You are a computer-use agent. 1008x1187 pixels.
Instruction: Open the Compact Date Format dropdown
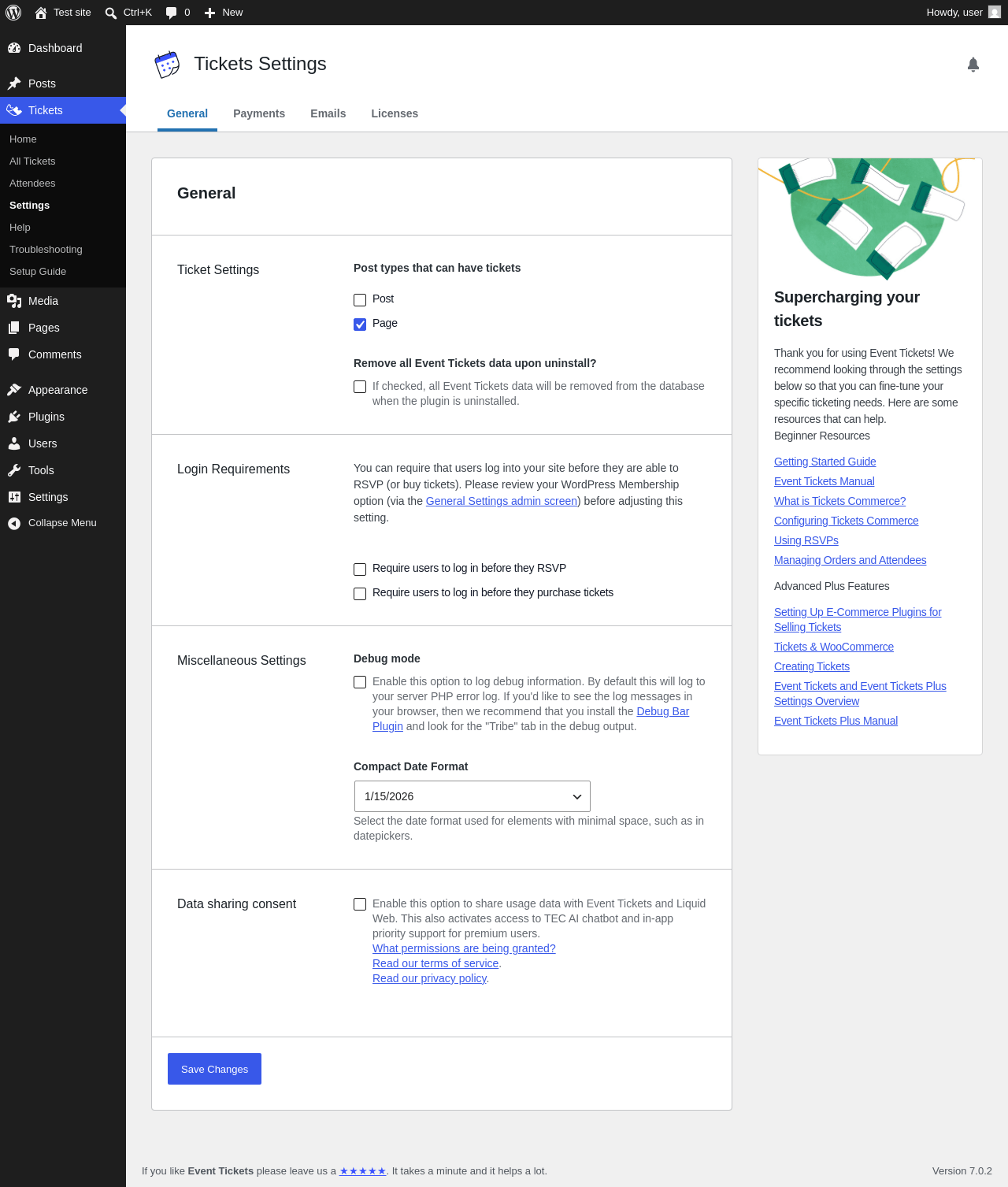coord(472,796)
